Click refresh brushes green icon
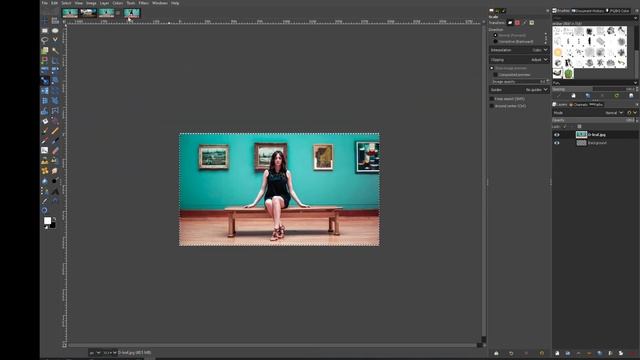Screen dimensions: 640x360 pos(616,96)
